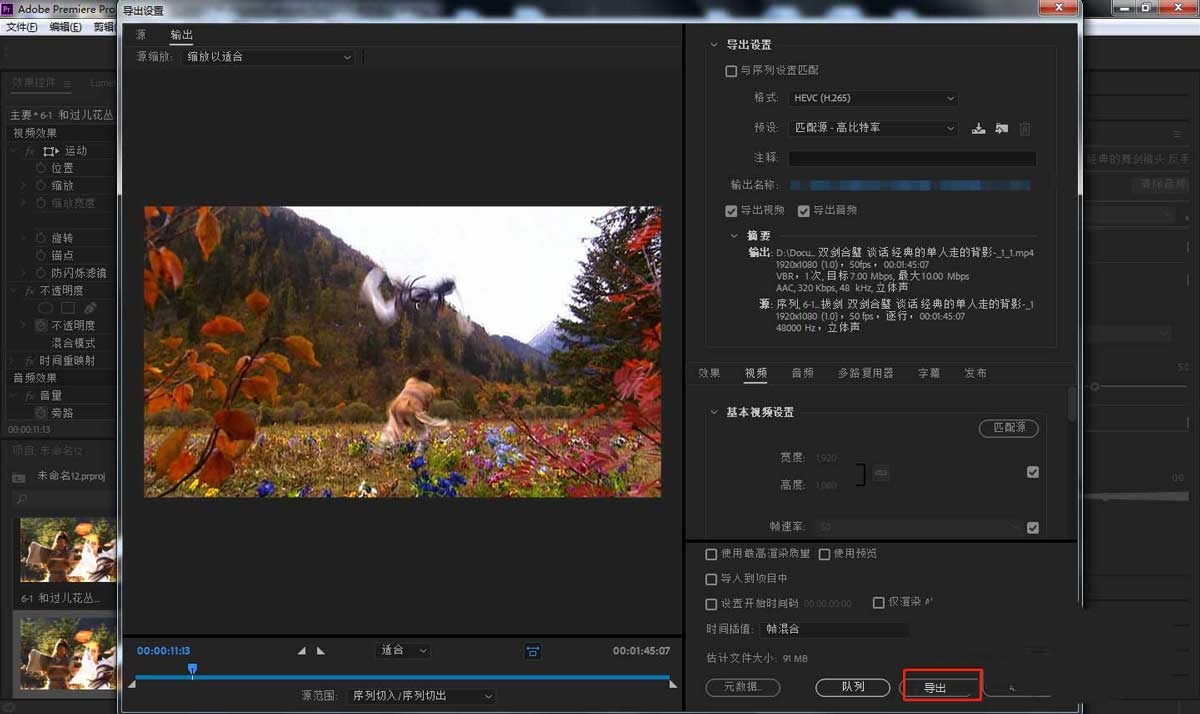Switch to the 音频 settings tab

click(x=803, y=372)
